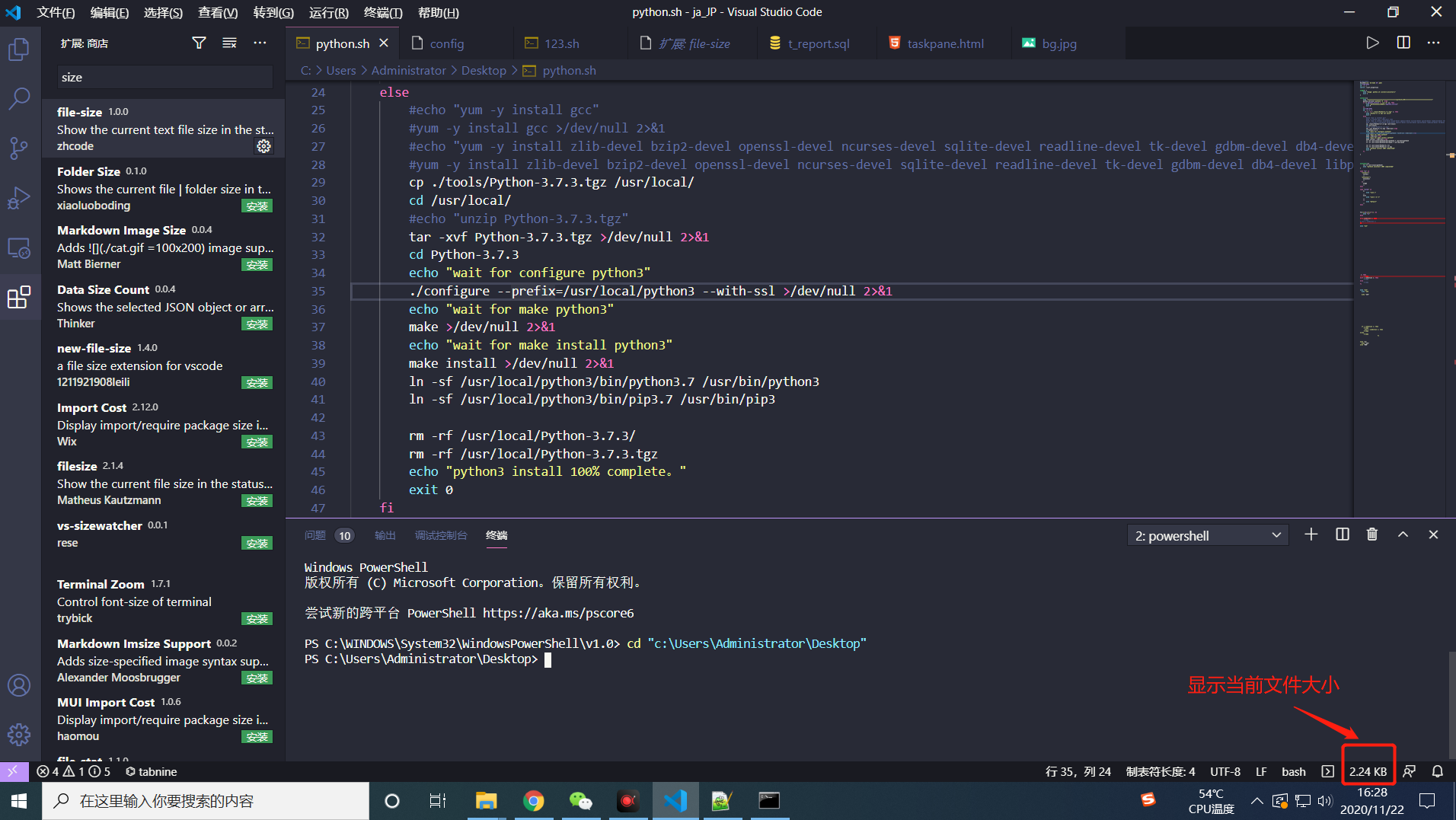Open the volume control in system tray
The height and width of the screenshot is (820, 1456).
click(x=1325, y=800)
